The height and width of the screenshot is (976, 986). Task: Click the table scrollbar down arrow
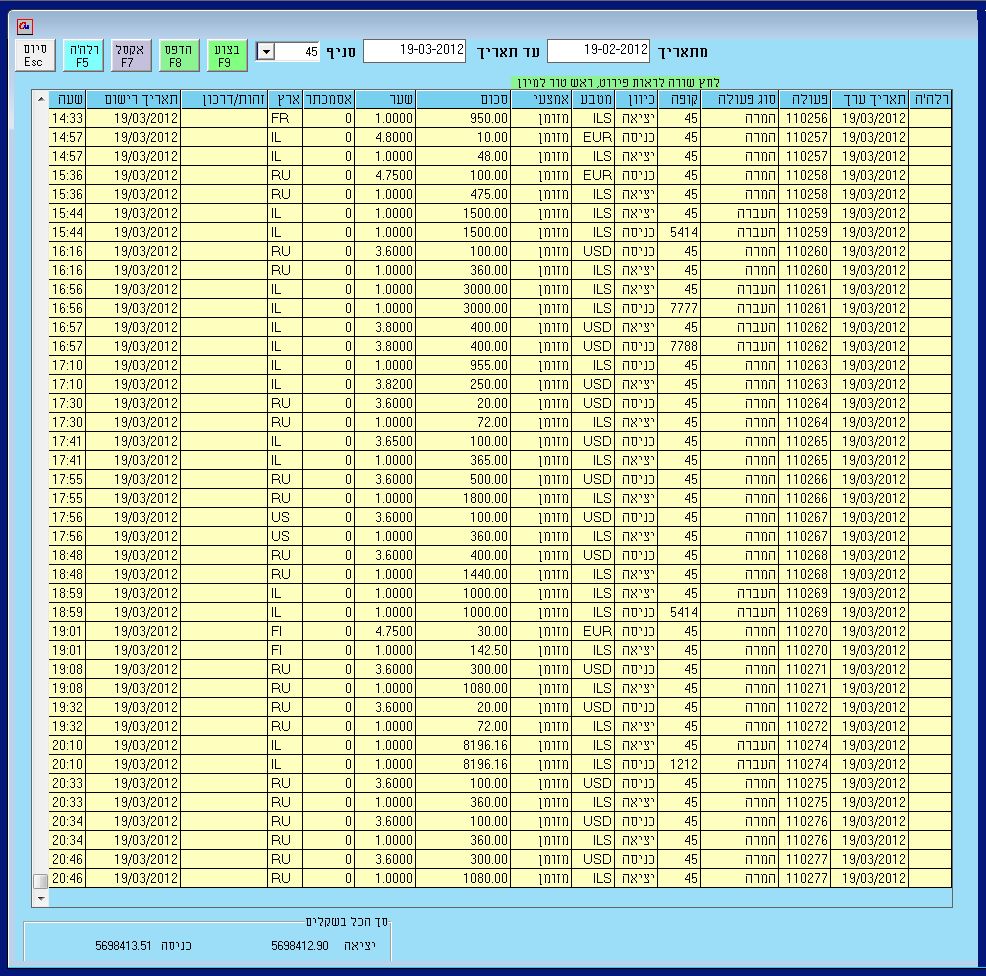[40, 898]
